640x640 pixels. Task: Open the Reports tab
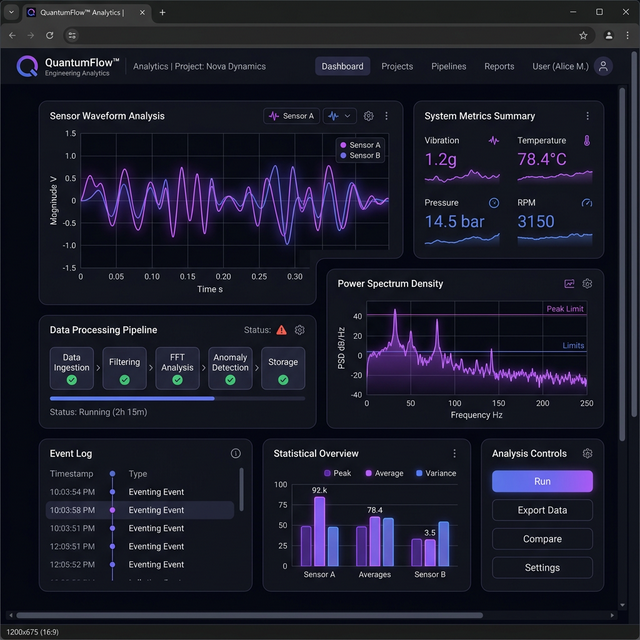(499, 66)
